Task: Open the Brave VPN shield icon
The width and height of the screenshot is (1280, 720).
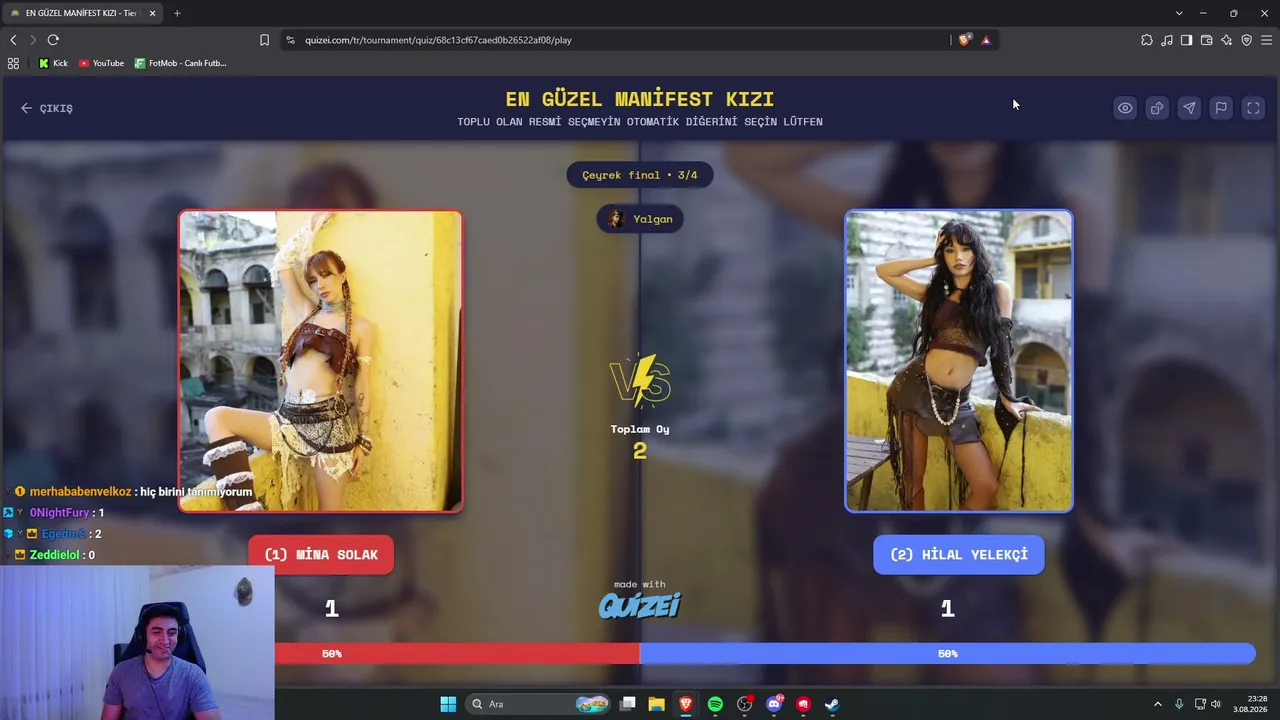Action: click(1247, 40)
